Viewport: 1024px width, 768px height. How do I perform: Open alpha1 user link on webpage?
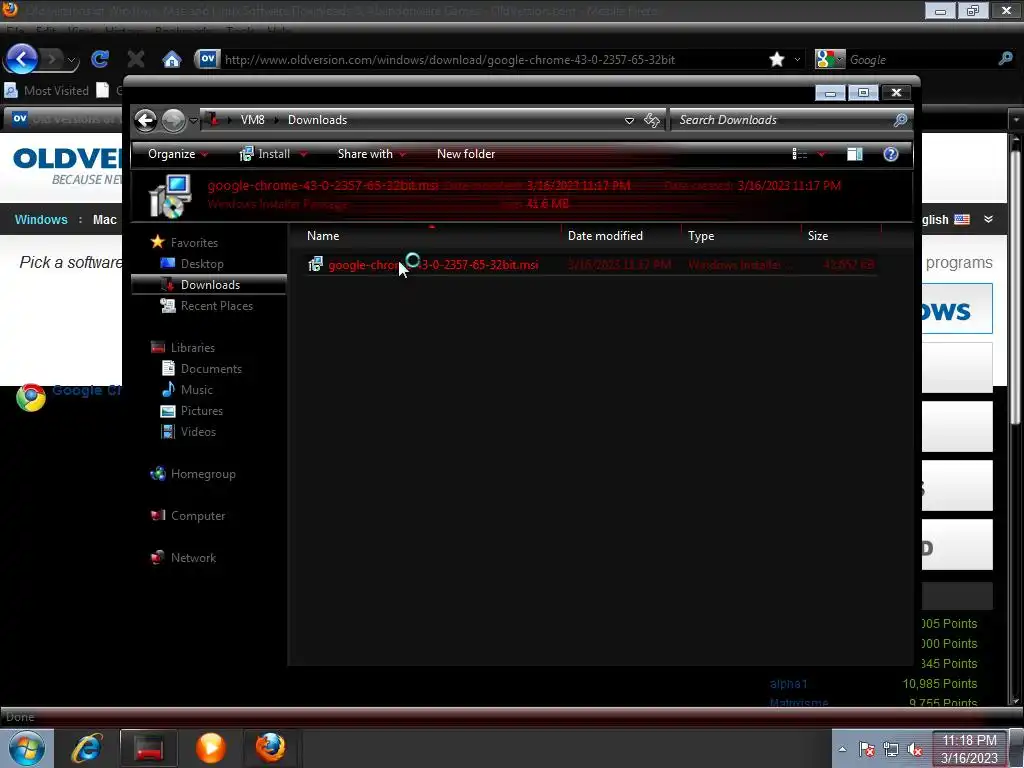[x=788, y=684]
